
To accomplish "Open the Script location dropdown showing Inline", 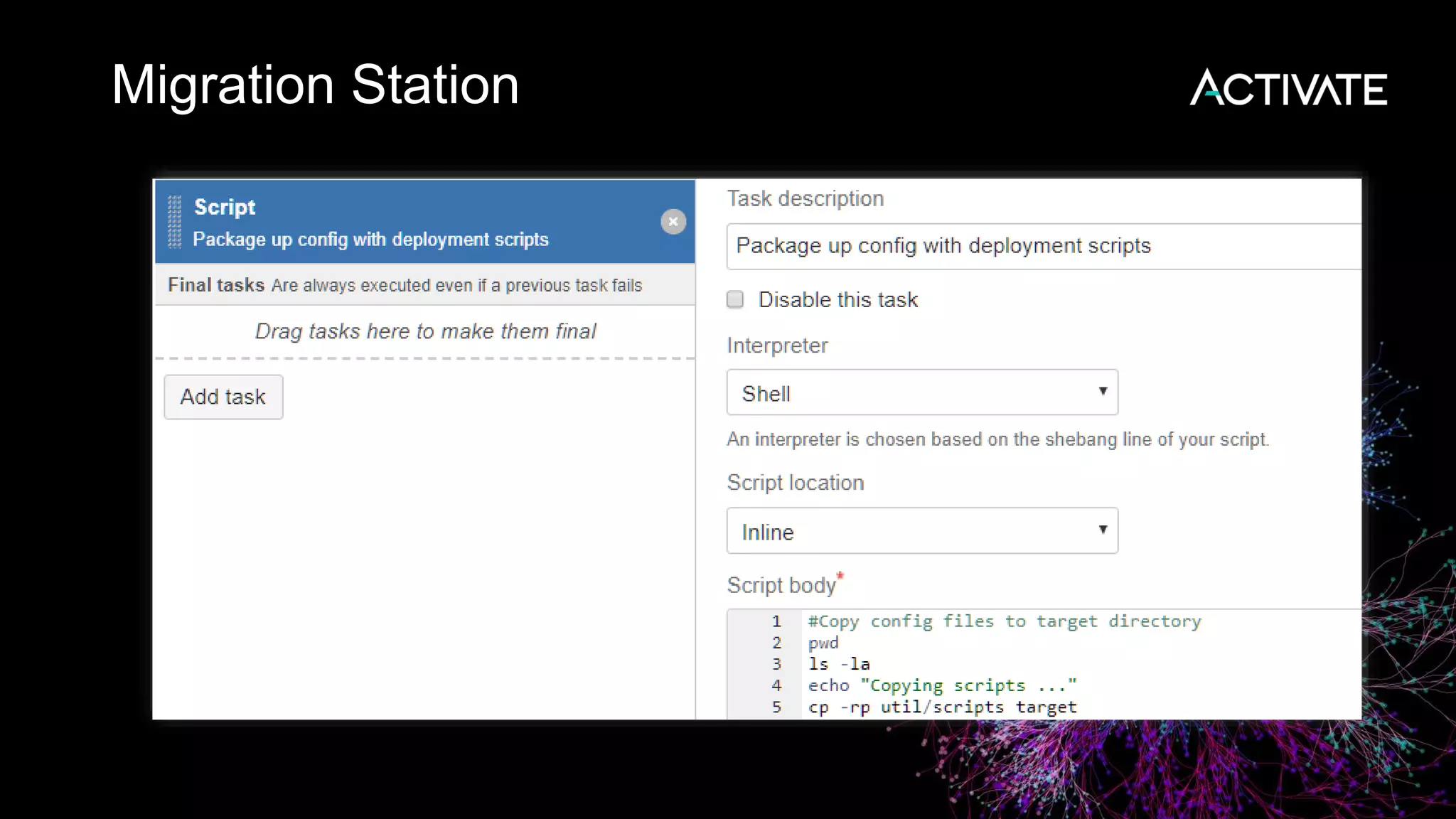I will pyautogui.click(x=922, y=531).
